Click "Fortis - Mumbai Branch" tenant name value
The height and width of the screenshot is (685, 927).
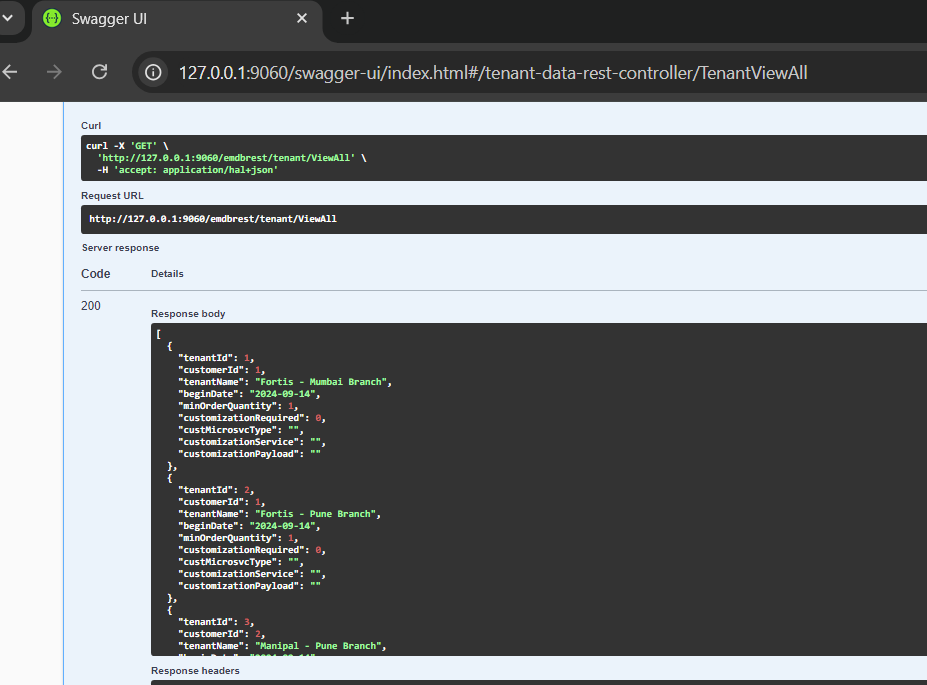point(322,382)
